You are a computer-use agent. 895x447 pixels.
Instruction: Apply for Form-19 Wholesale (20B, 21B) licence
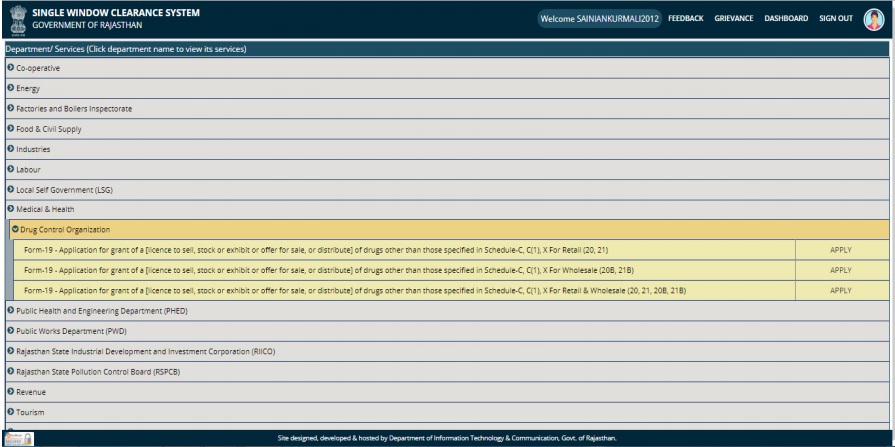(x=840, y=270)
